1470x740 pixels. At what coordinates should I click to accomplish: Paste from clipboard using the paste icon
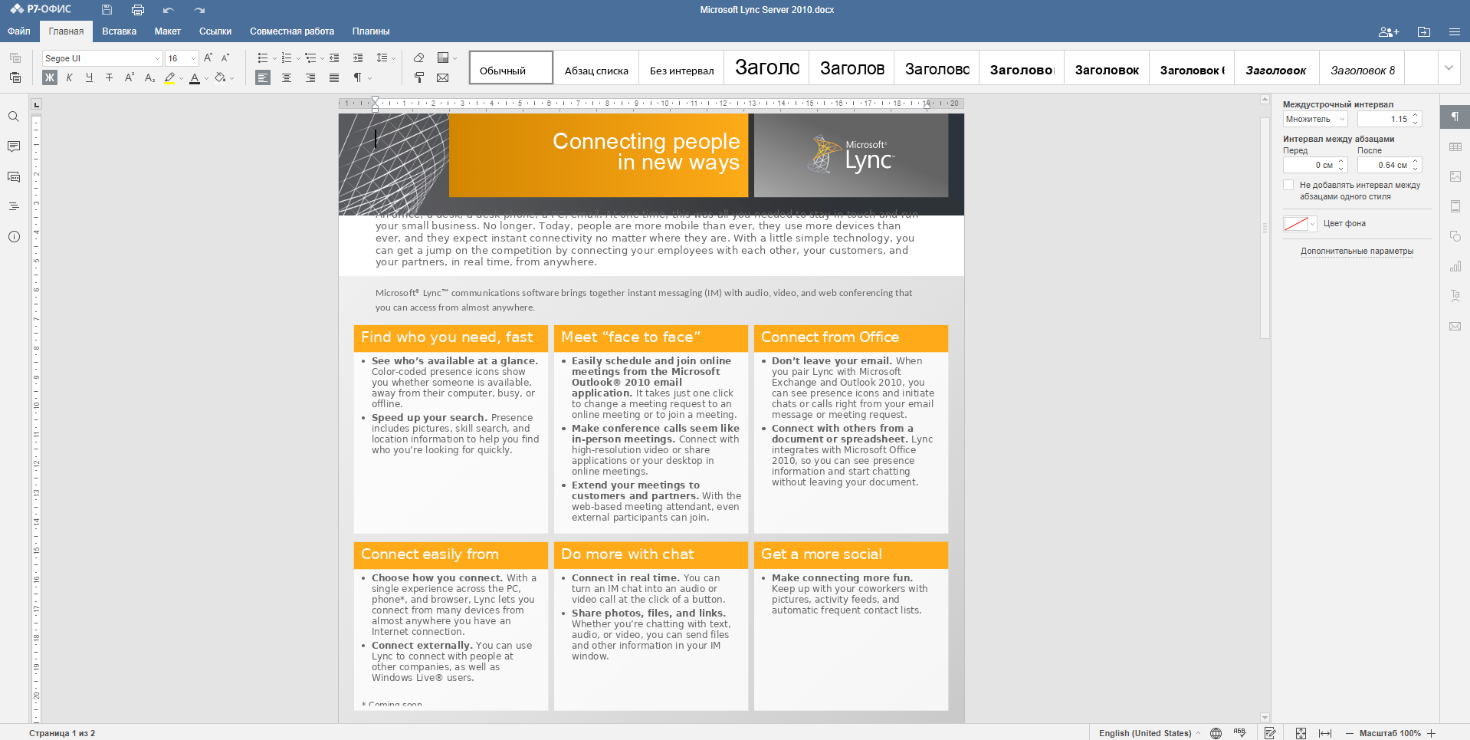tap(15, 77)
